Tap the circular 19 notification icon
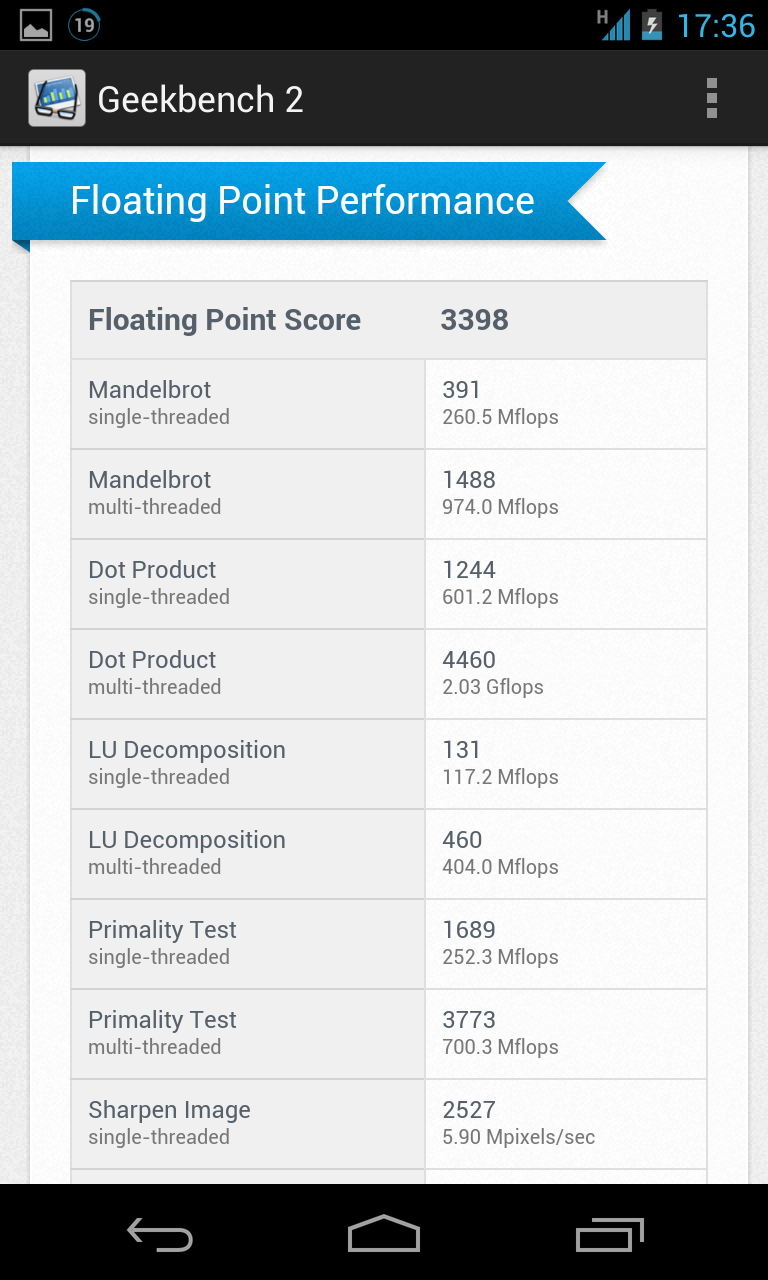Viewport: 768px width, 1280px height. (x=85, y=25)
